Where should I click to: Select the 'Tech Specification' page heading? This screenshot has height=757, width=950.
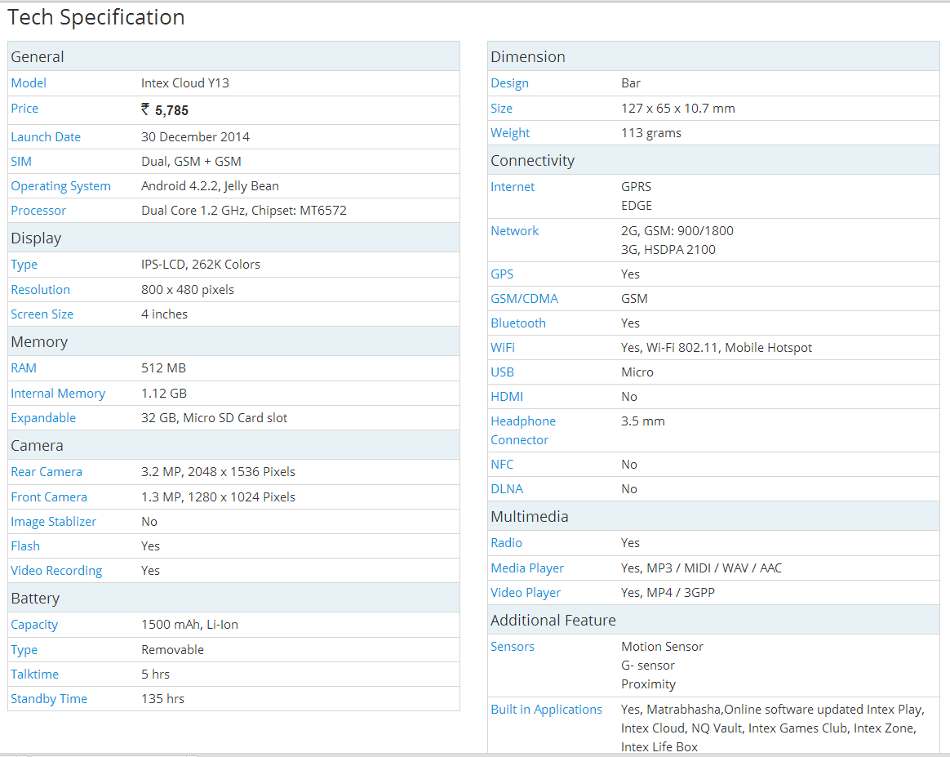point(96,17)
